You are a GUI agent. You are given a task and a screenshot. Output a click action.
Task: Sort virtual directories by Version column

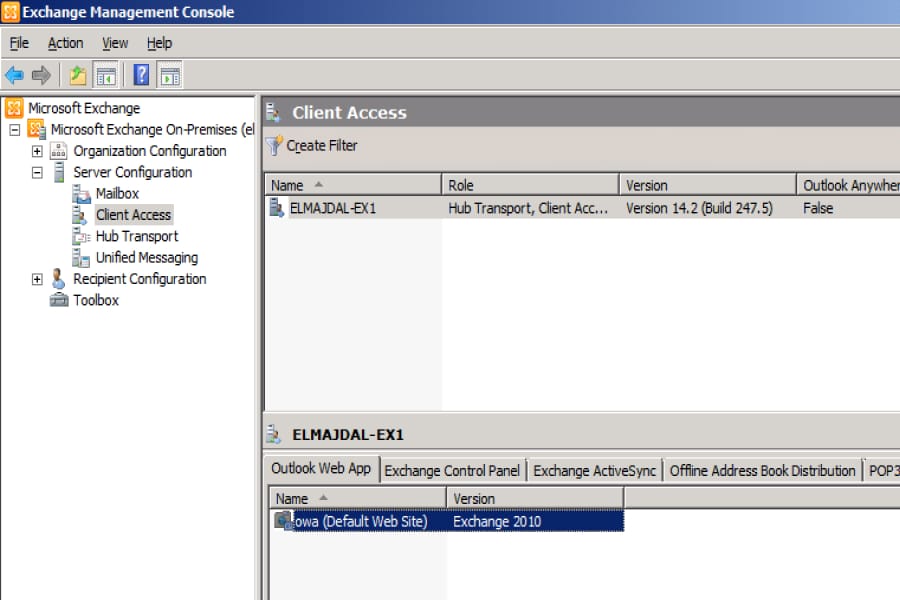click(535, 498)
